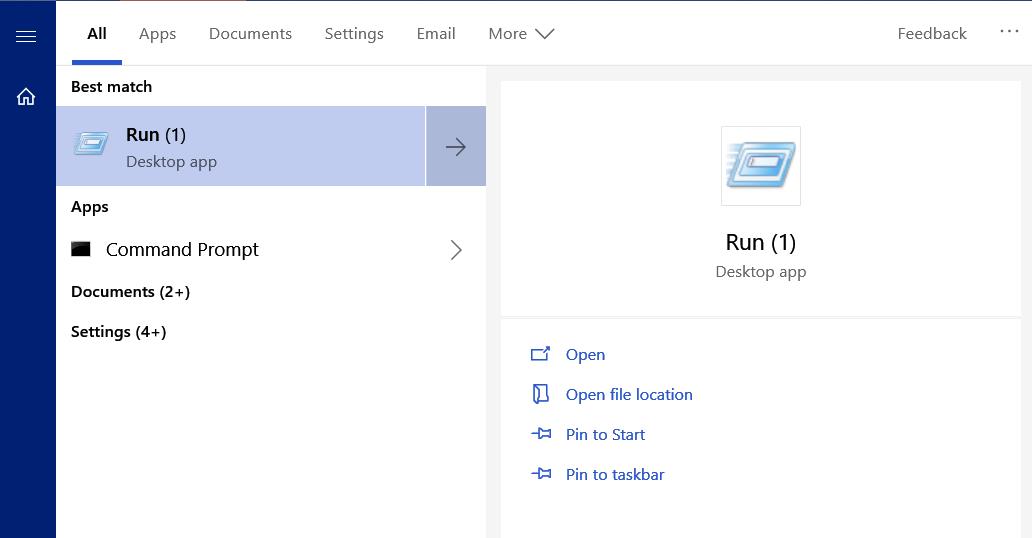Open the More filter dropdown
The height and width of the screenshot is (538, 1032).
tap(521, 34)
